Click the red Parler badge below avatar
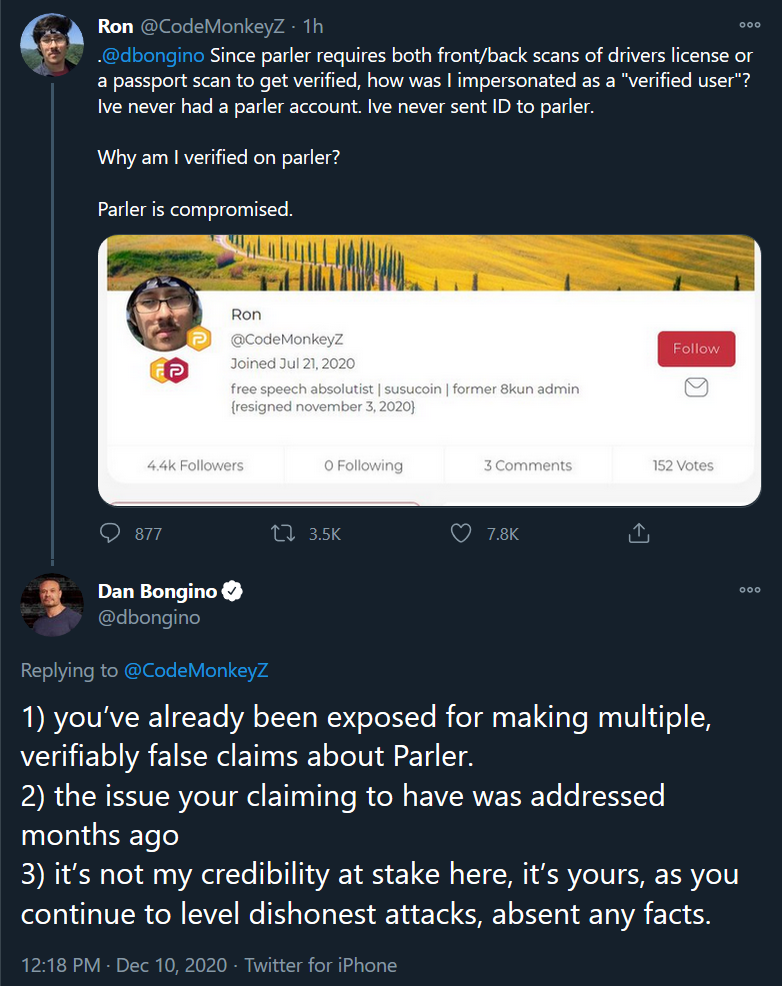This screenshot has height=986, width=782. click(176, 371)
